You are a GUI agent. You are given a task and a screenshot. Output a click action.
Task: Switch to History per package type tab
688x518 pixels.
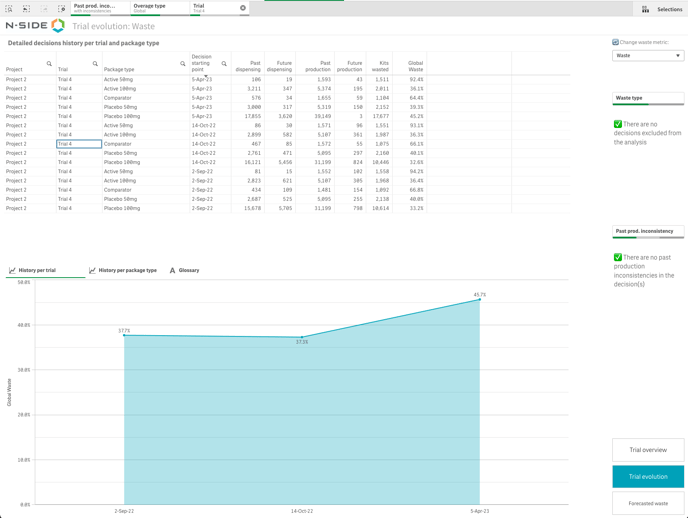pyautogui.click(x=123, y=270)
